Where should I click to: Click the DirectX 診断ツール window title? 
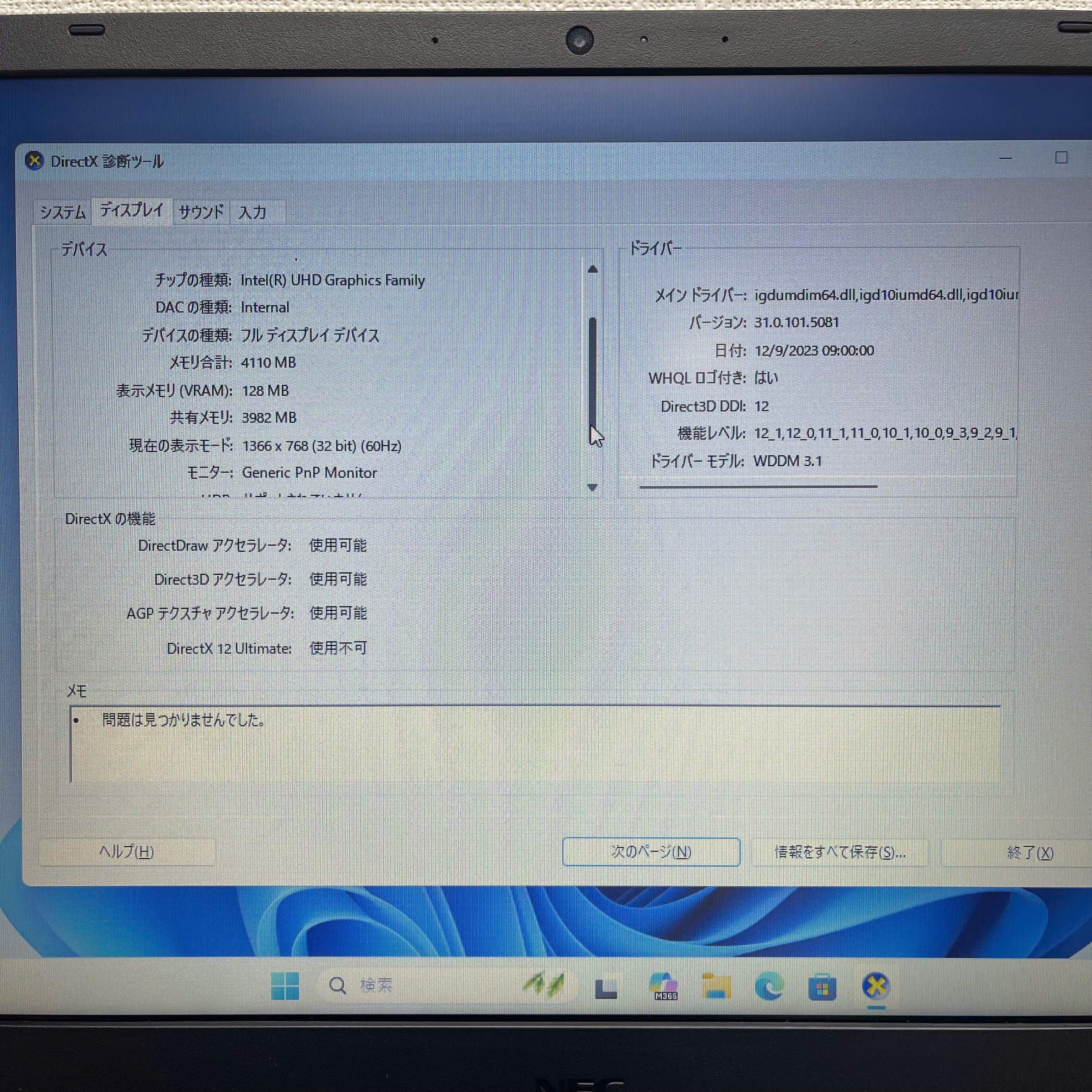point(107,162)
